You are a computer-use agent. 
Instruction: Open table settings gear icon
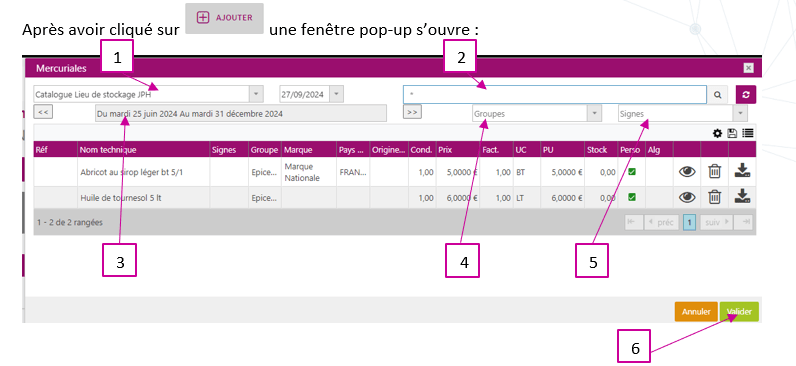tap(717, 134)
